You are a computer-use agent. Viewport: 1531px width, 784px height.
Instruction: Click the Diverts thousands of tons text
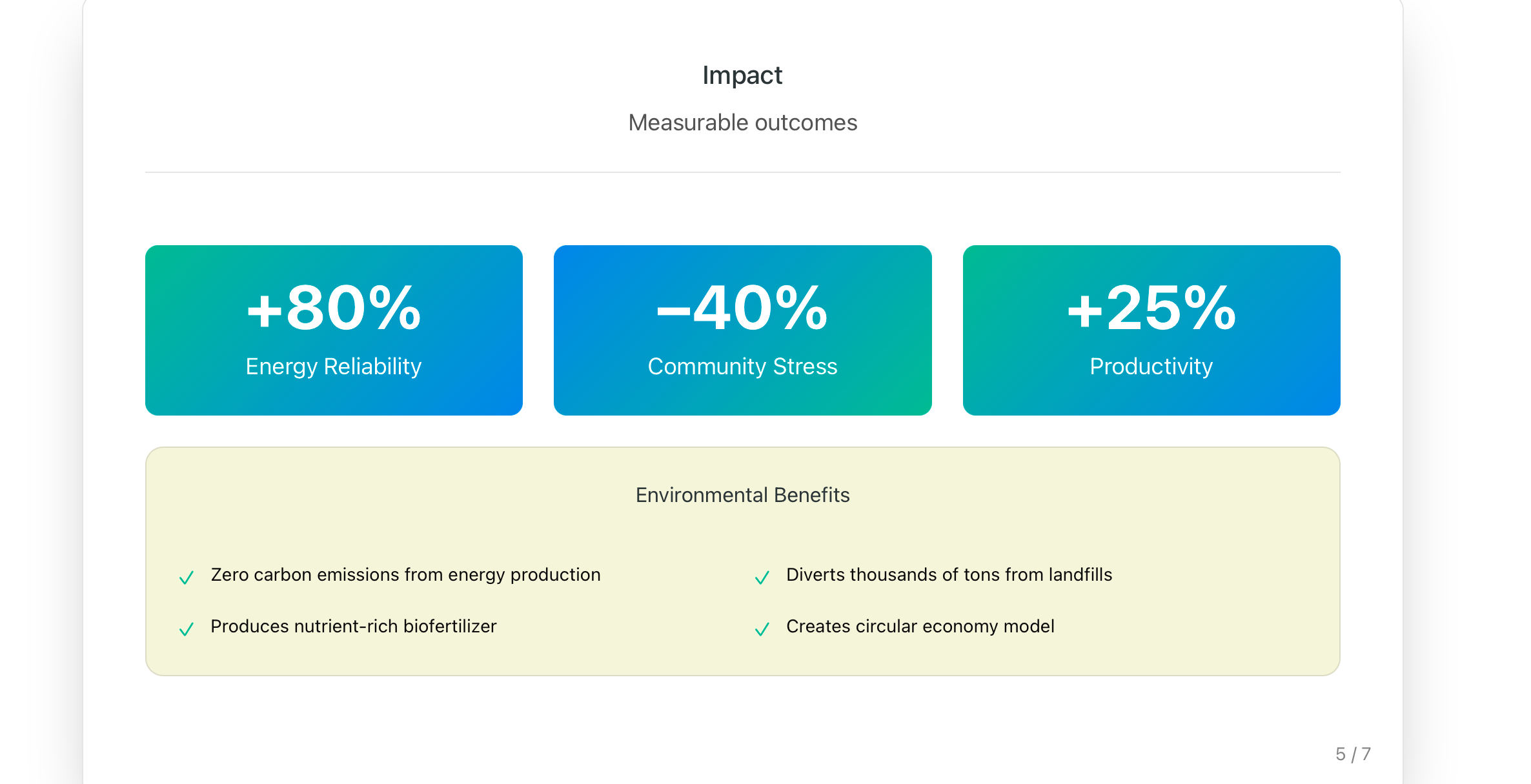(949, 574)
